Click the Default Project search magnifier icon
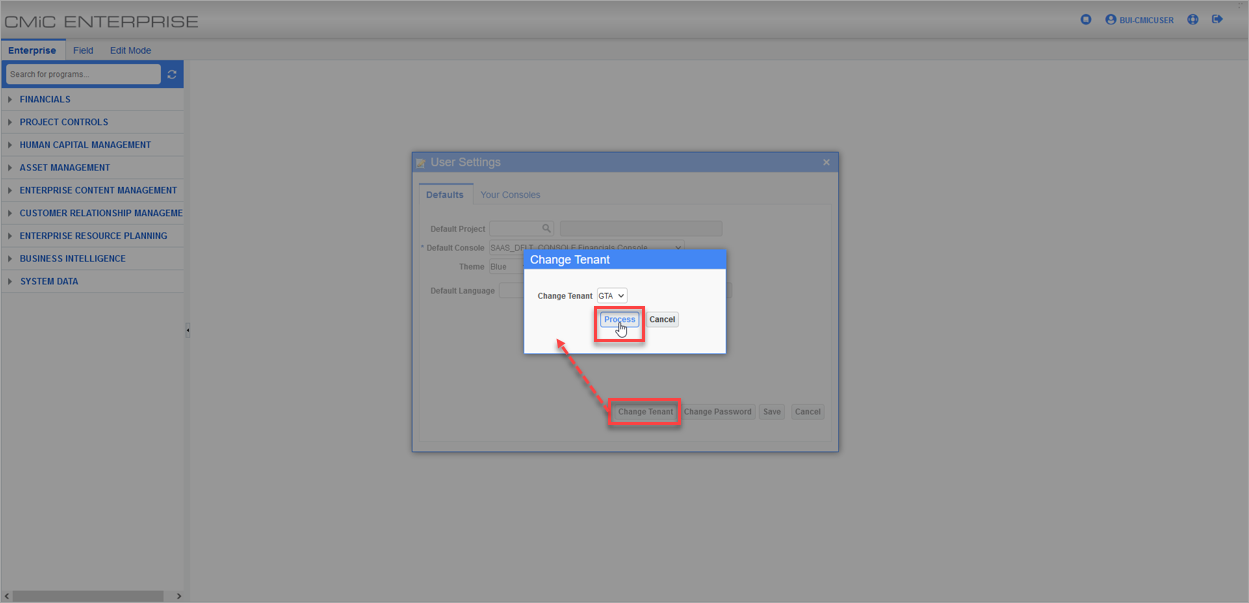The image size is (1249, 603). (546, 229)
